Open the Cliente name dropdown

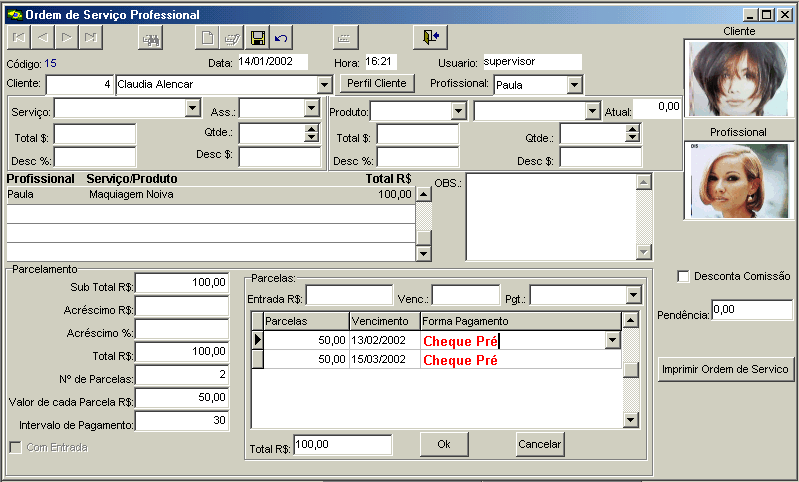(x=323, y=85)
